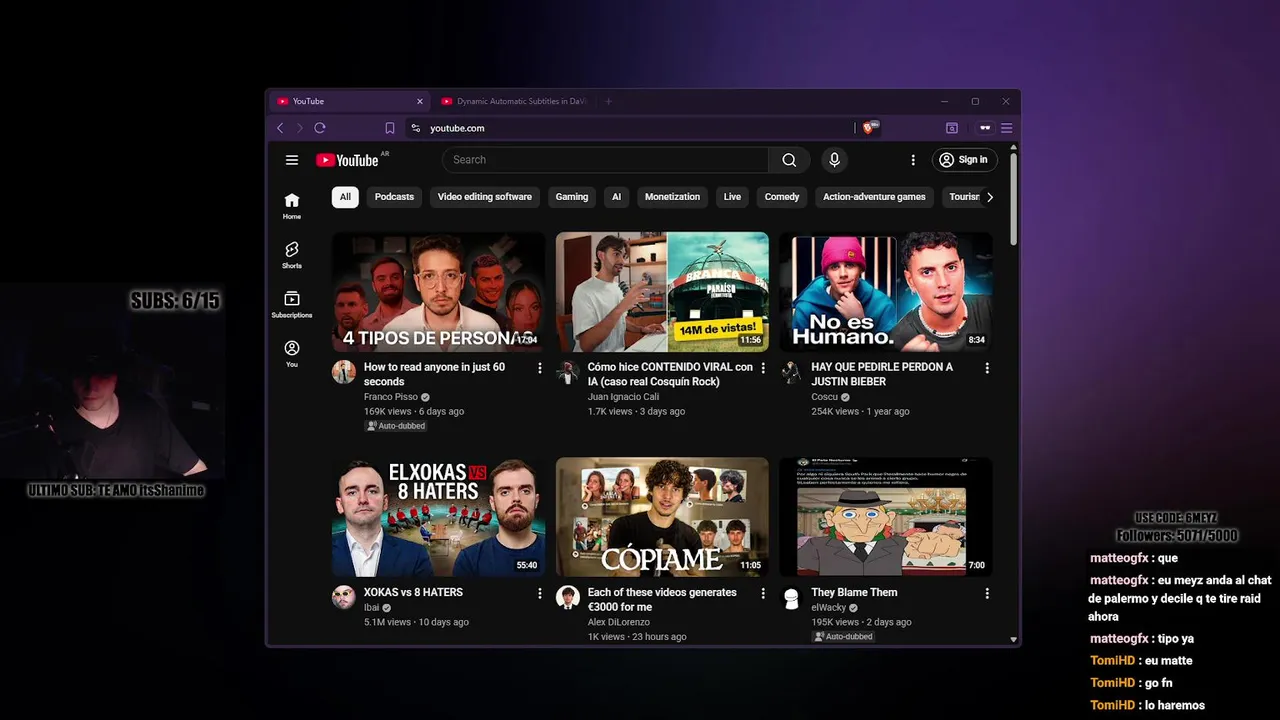Select the Live filter chip

point(732,197)
